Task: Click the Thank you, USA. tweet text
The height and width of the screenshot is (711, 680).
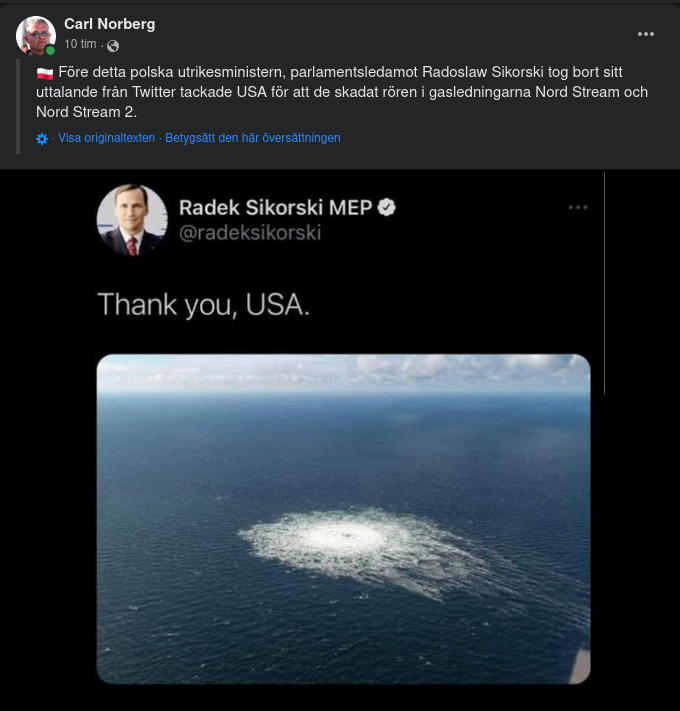Action: (203, 304)
